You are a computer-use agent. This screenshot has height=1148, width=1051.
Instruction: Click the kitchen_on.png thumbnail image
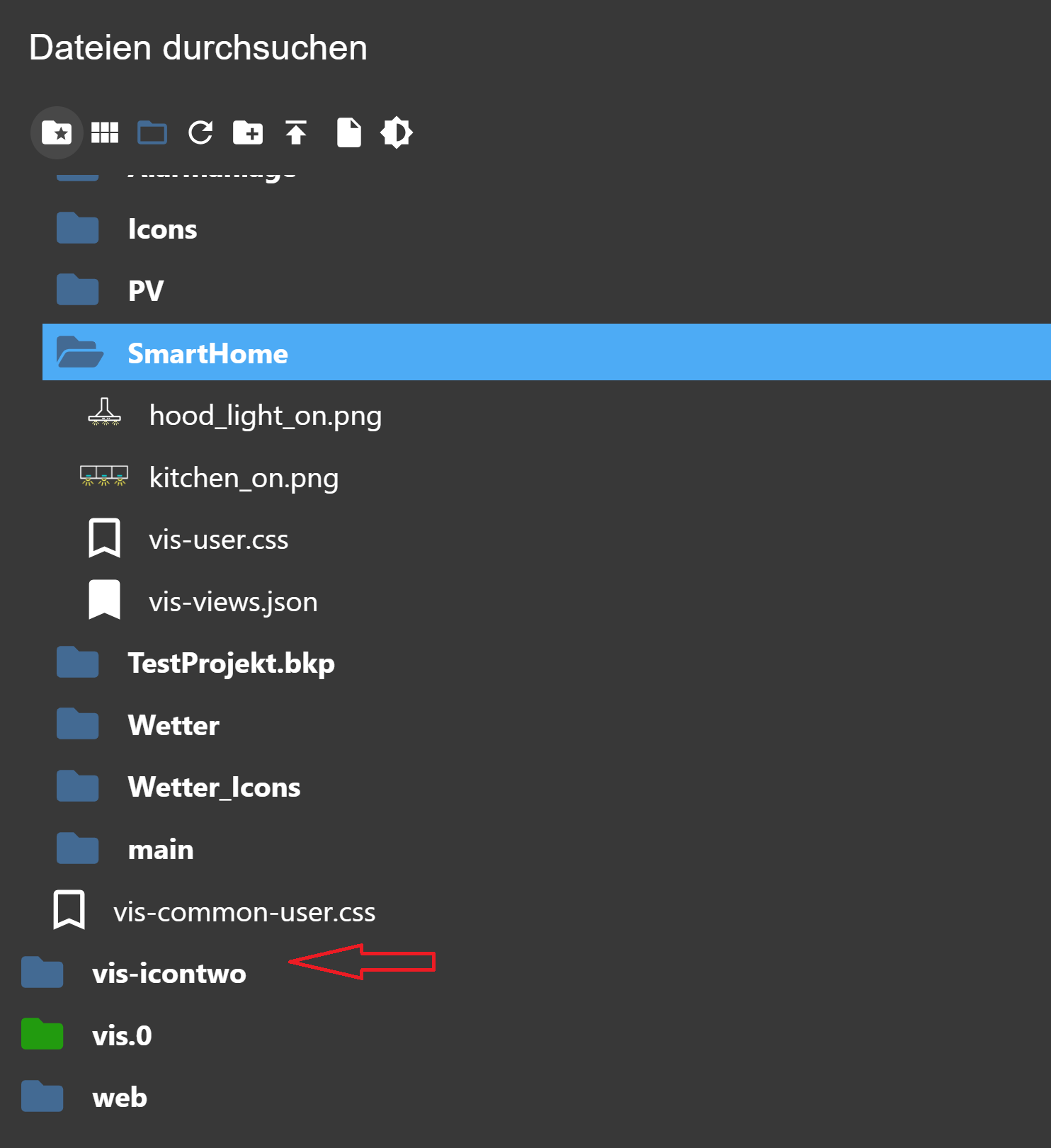point(104,477)
